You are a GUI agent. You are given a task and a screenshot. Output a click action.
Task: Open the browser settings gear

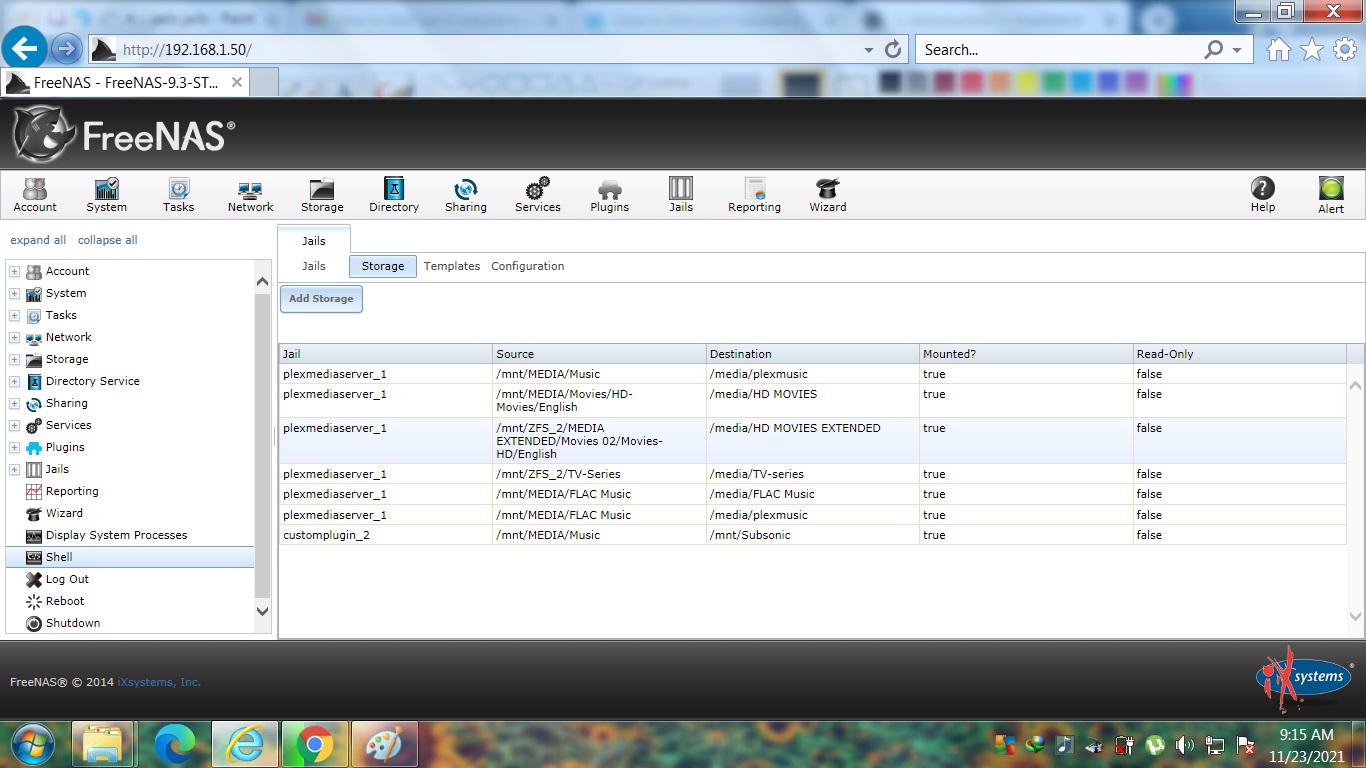[1345, 49]
